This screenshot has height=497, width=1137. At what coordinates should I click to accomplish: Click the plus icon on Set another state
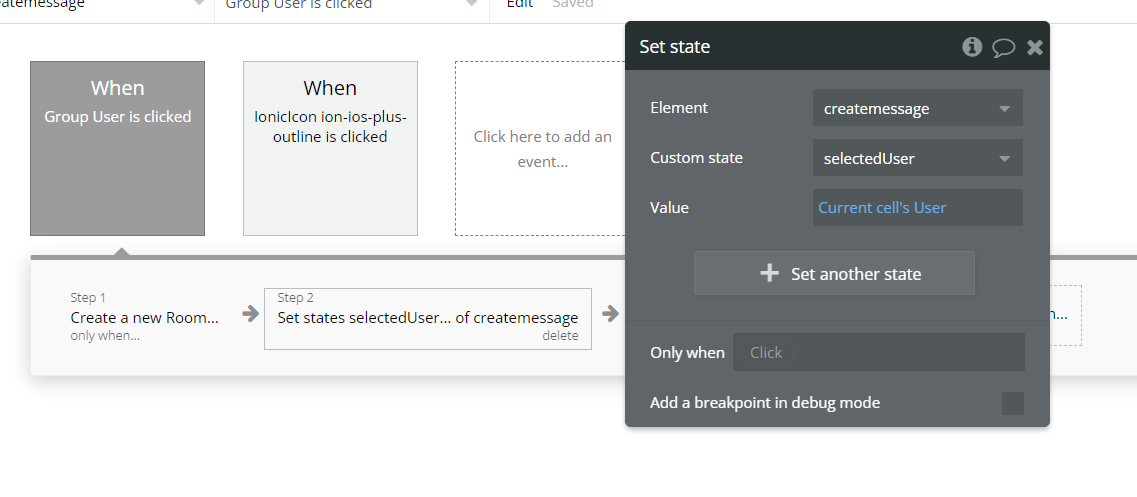tap(769, 273)
